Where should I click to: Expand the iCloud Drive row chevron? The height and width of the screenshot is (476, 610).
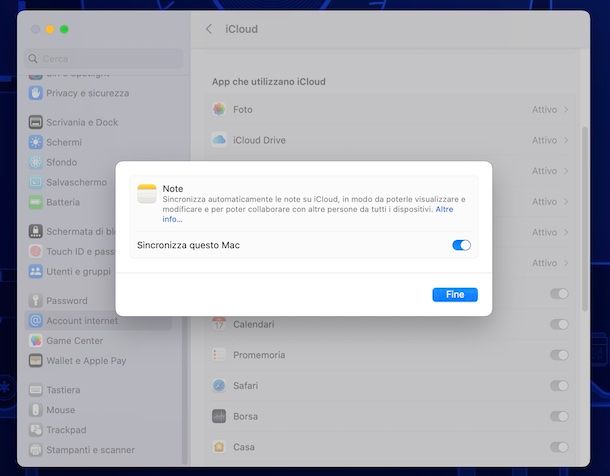point(566,140)
